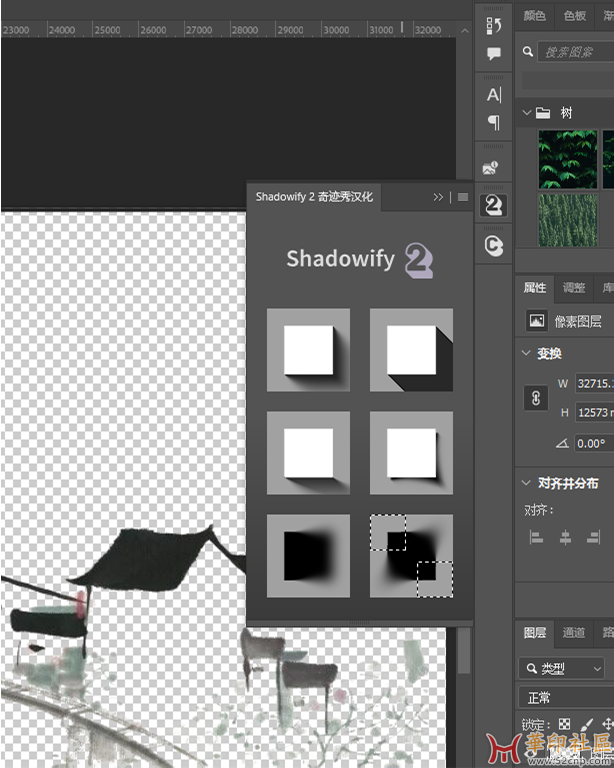Click the magnifier icon beside pattern search

[x=527, y=51]
